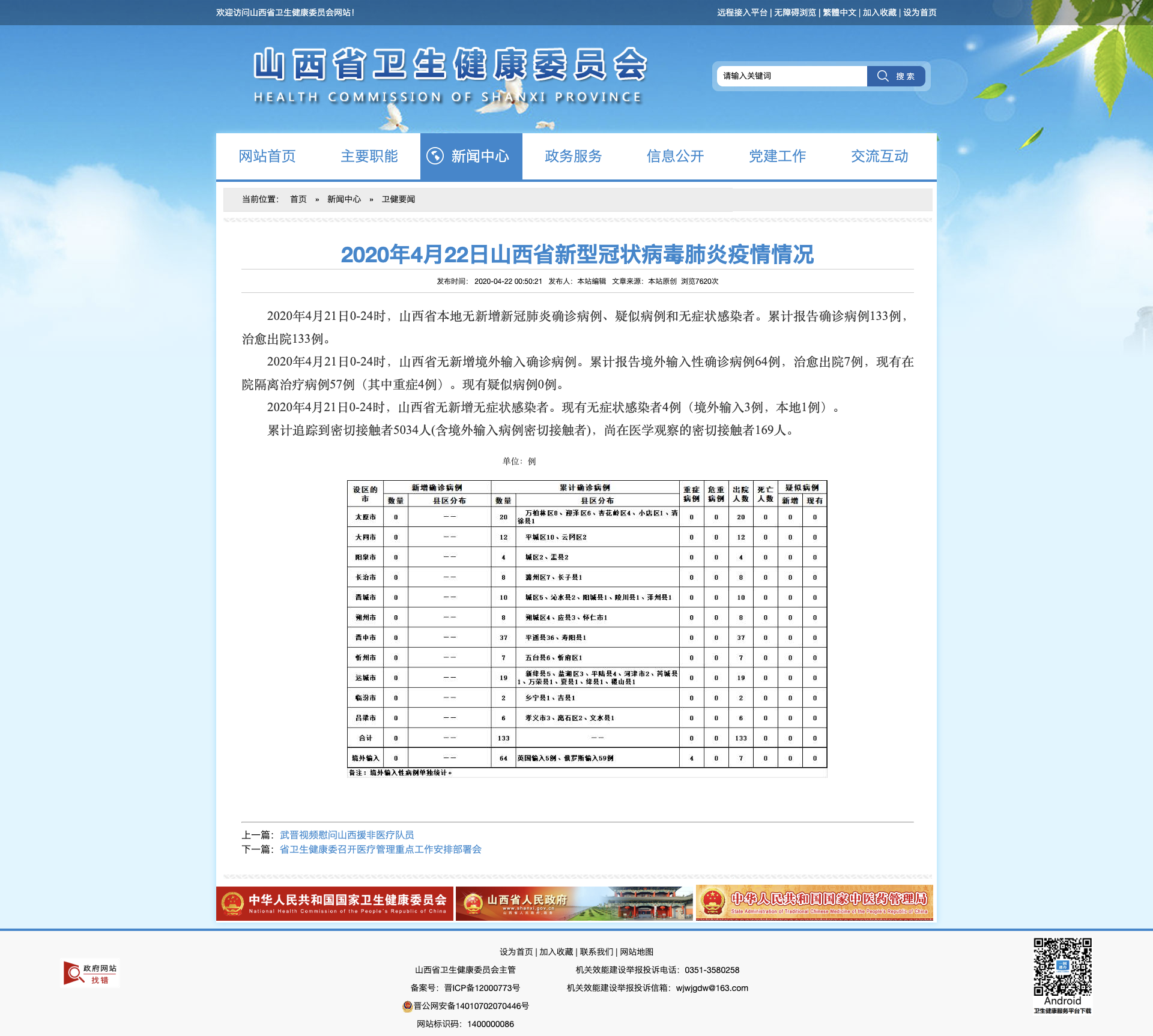The height and width of the screenshot is (1036, 1153).
Task: Switch to 繁體中文
Action: point(840,13)
